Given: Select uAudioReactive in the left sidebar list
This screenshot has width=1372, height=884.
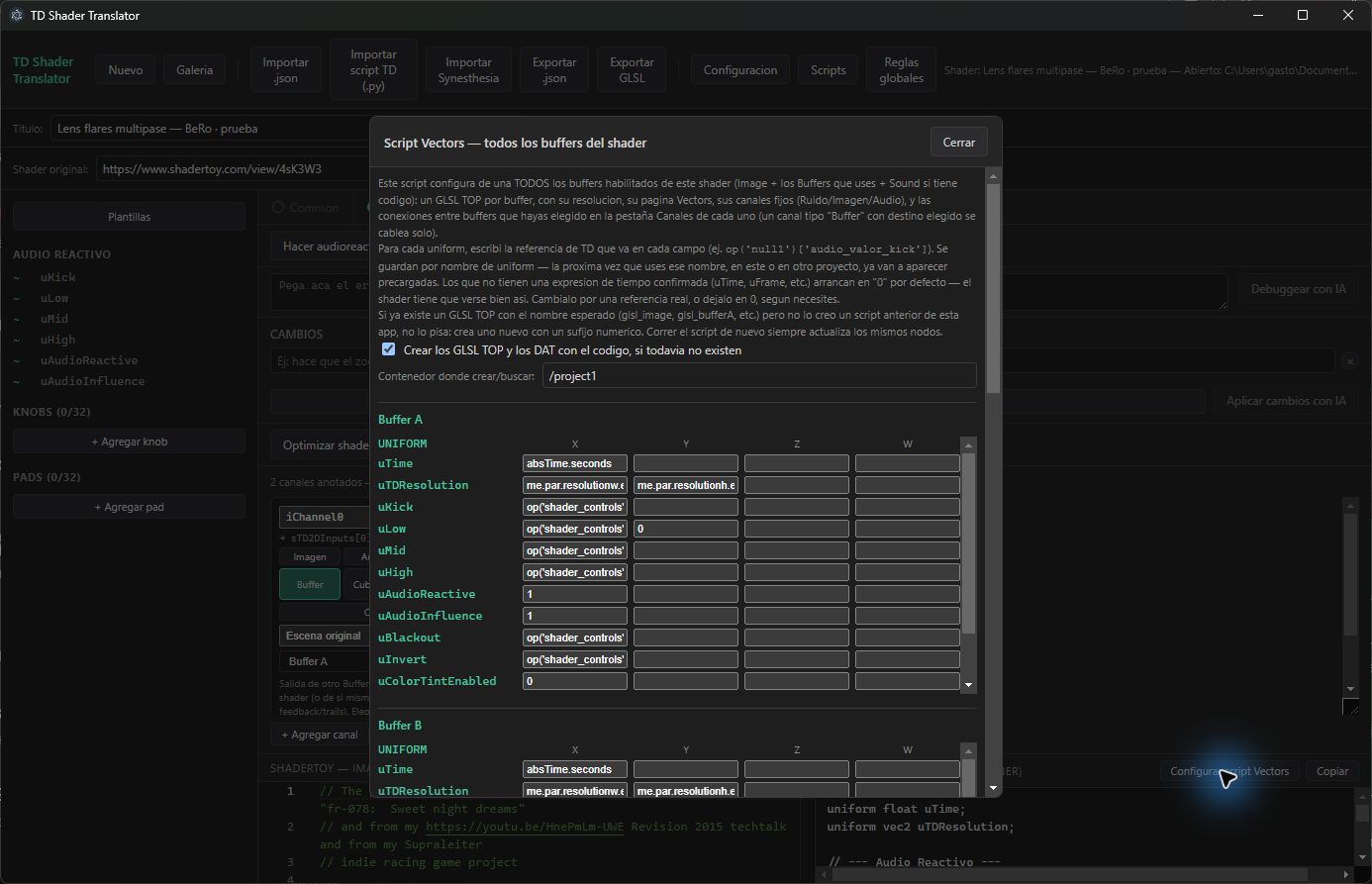Looking at the screenshot, I should [x=89, y=360].
